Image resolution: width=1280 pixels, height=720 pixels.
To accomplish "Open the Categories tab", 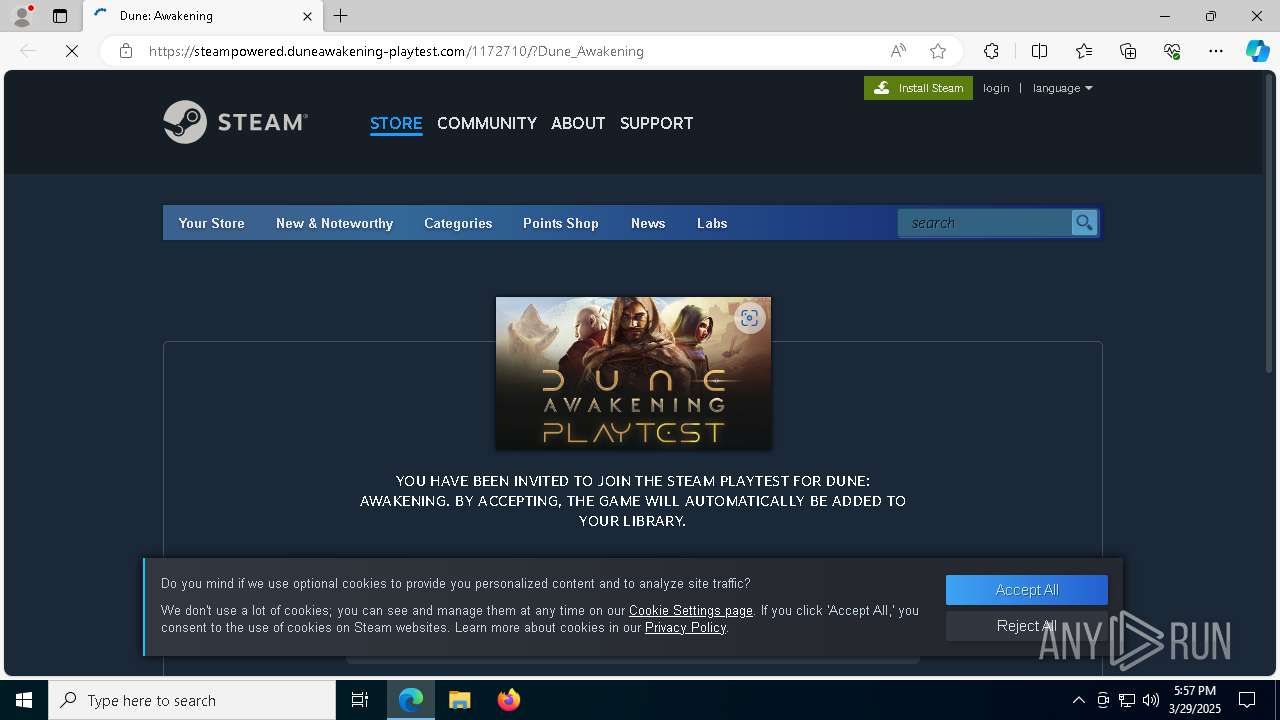I will (458, 223).
